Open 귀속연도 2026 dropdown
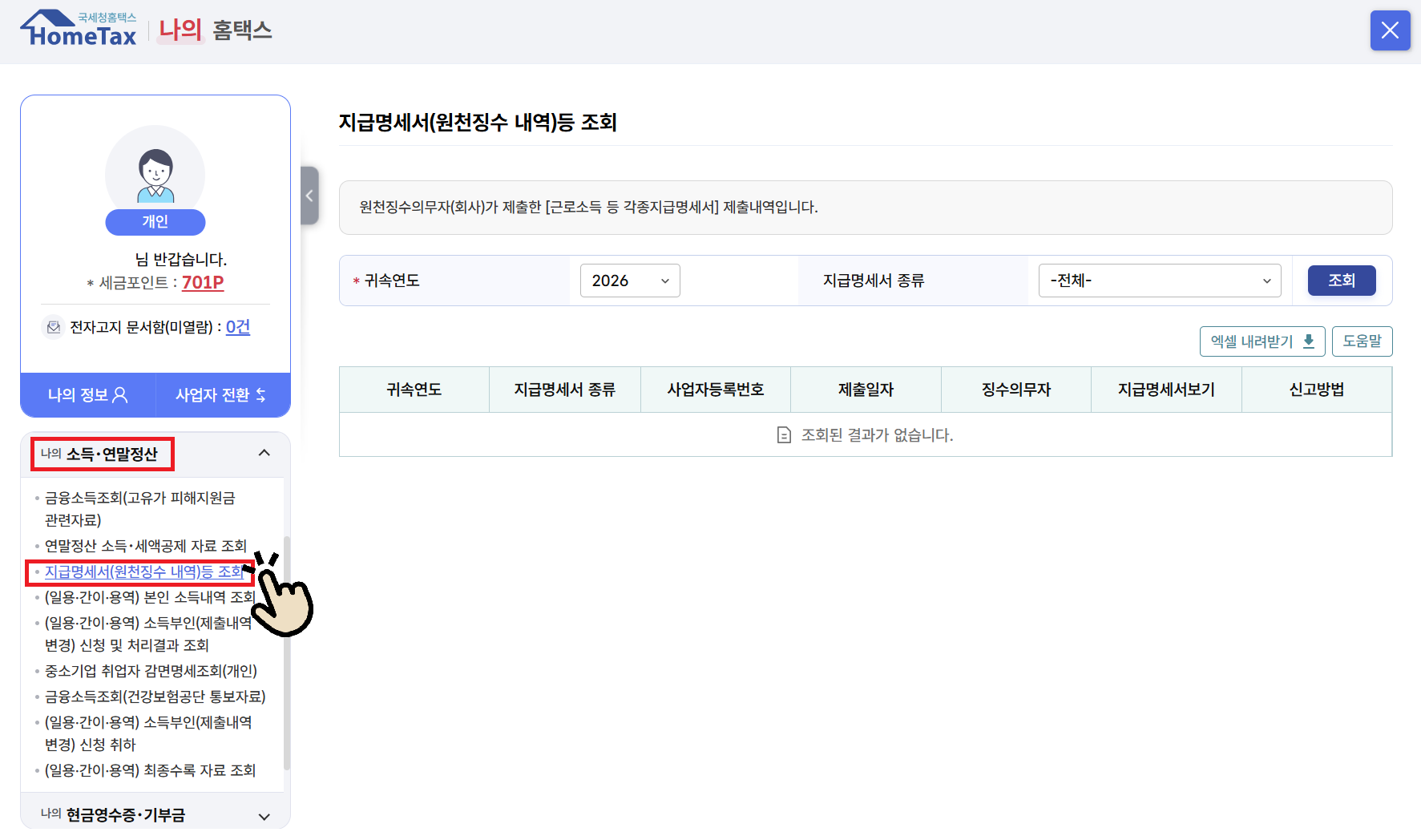Image resolution: width=1421 pixels, height=840 pixels. pyautogui.click(x=630, y=281)
